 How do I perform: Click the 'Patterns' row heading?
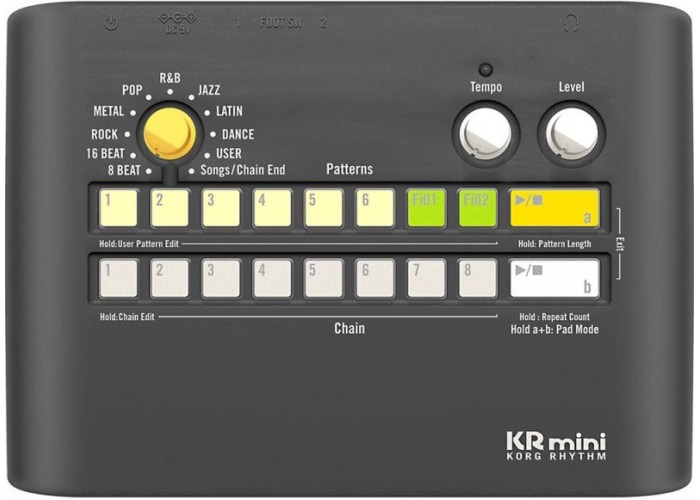pos(350,169)
